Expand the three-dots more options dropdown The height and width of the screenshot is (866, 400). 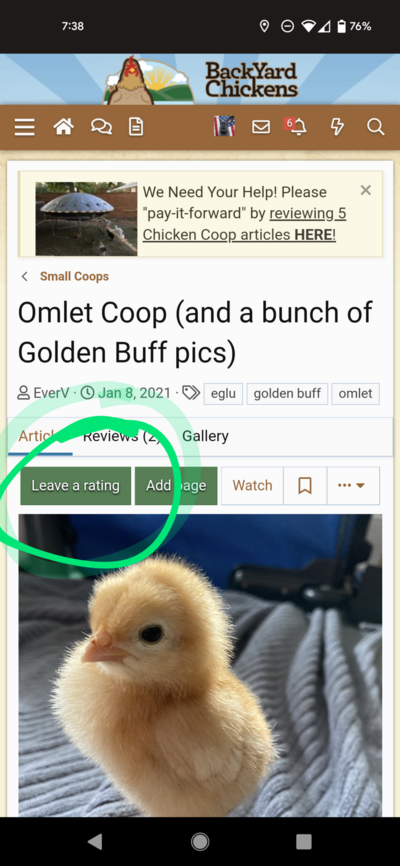tap(353, 486)
